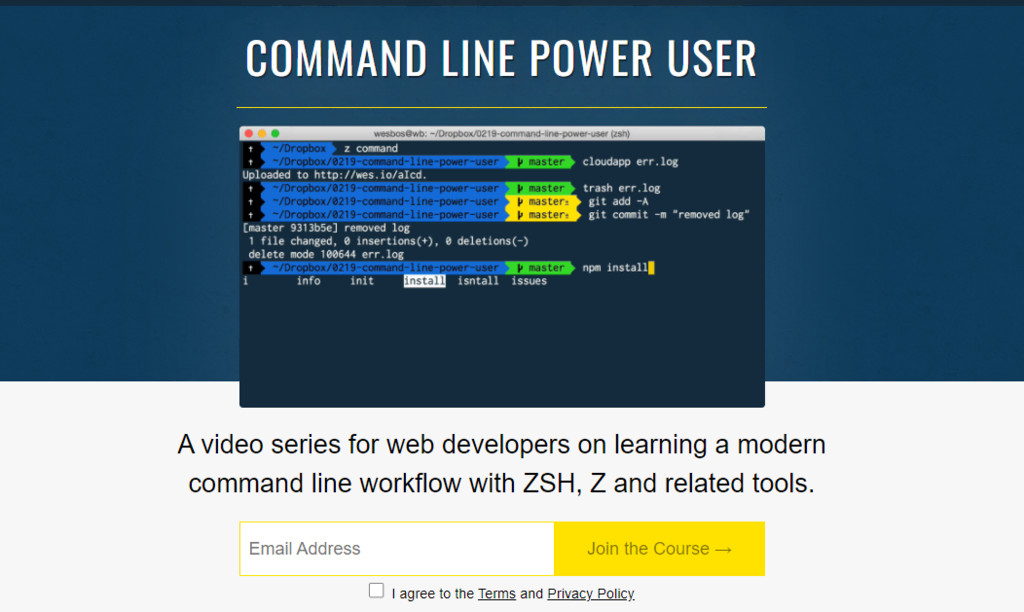Click the terminal title bar showing wesbos@wb
Screen dimensions: 1024x612
(501, 131)
